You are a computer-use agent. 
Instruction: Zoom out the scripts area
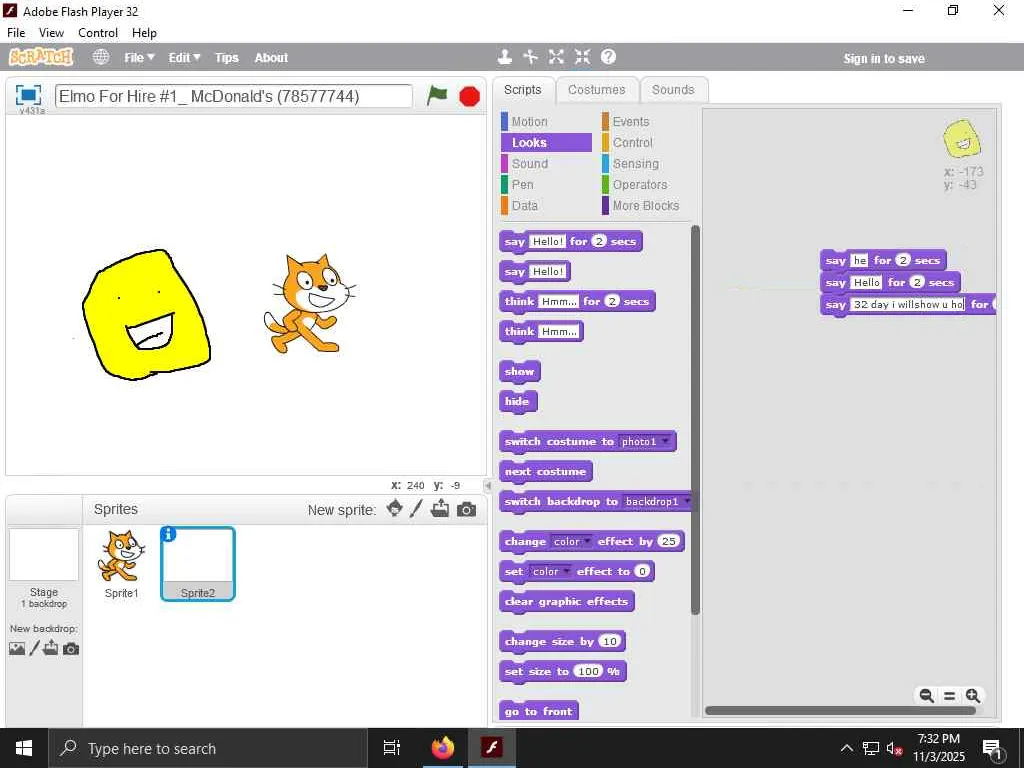[x=926, y=696]
